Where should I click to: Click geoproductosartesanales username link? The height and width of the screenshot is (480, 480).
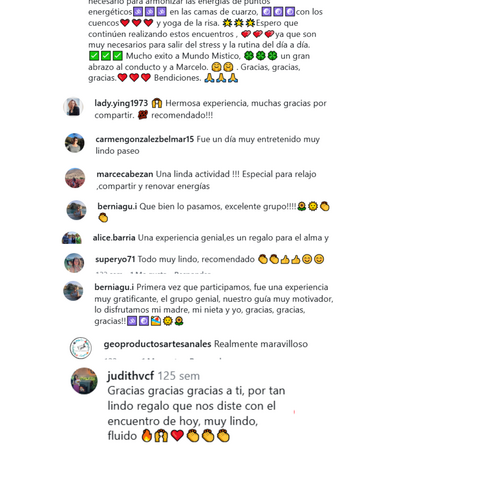[157, 344]
